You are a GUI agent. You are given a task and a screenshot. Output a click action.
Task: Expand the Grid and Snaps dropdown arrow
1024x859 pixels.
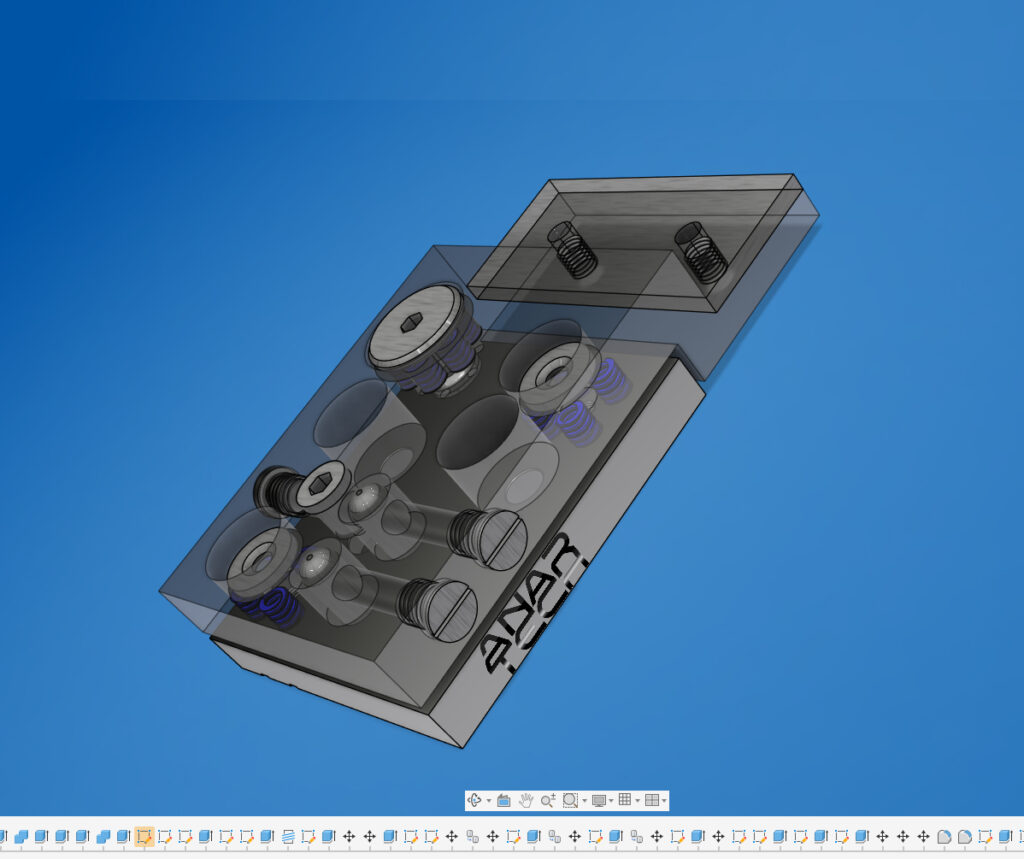(x=637, y=801)
